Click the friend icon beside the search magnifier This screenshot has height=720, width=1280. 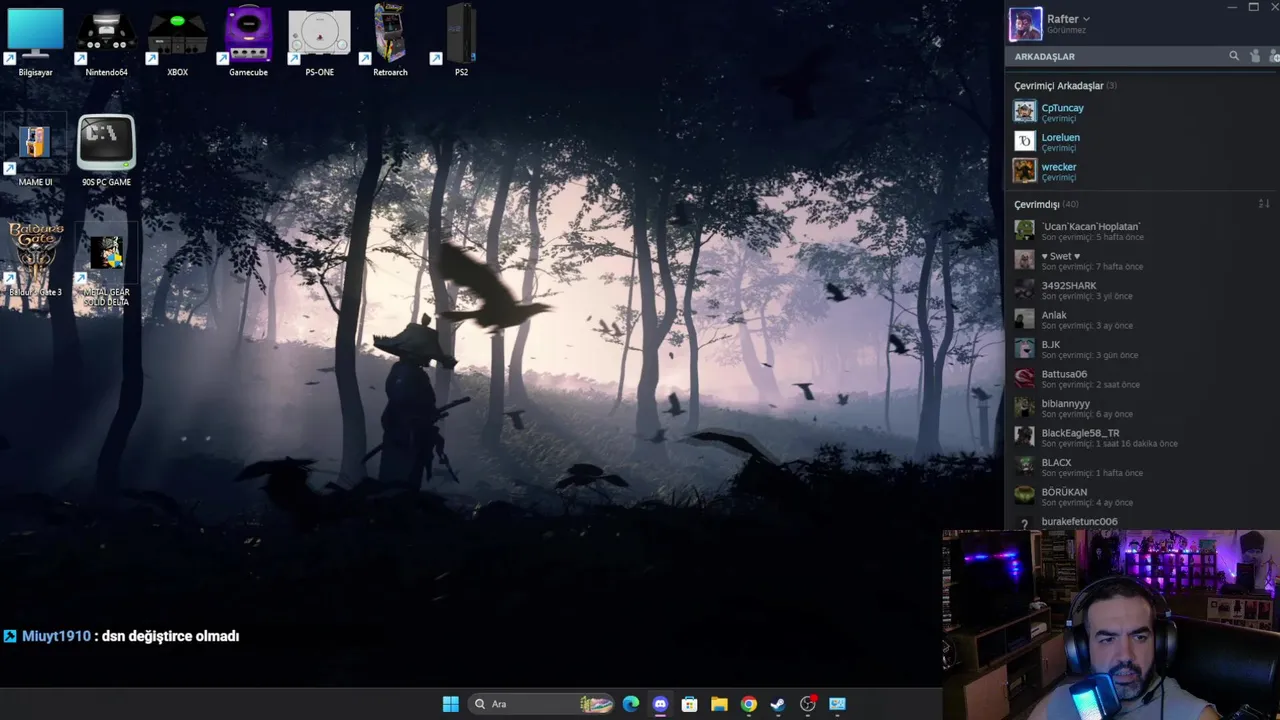pyautogui.click(x=1256, y=56)
